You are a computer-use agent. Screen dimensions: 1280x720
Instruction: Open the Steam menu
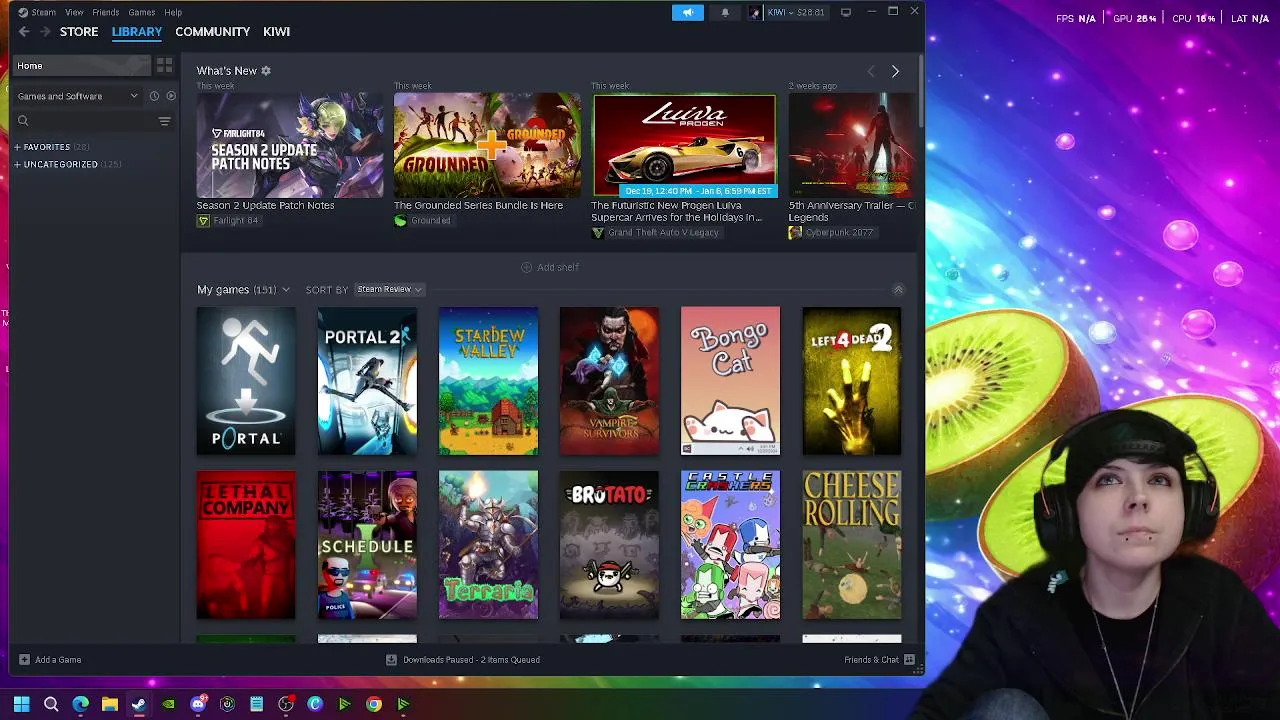point(37,12)
